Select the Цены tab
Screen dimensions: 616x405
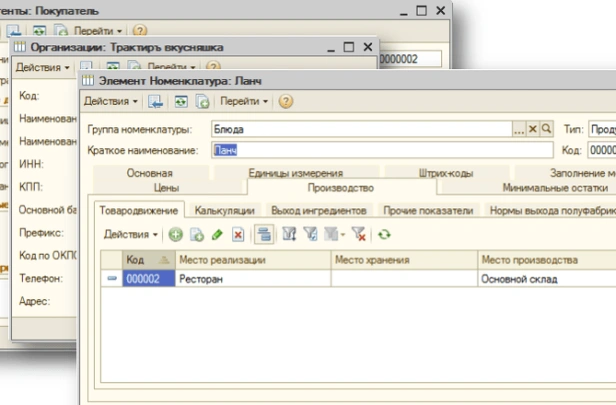[166, 187]
